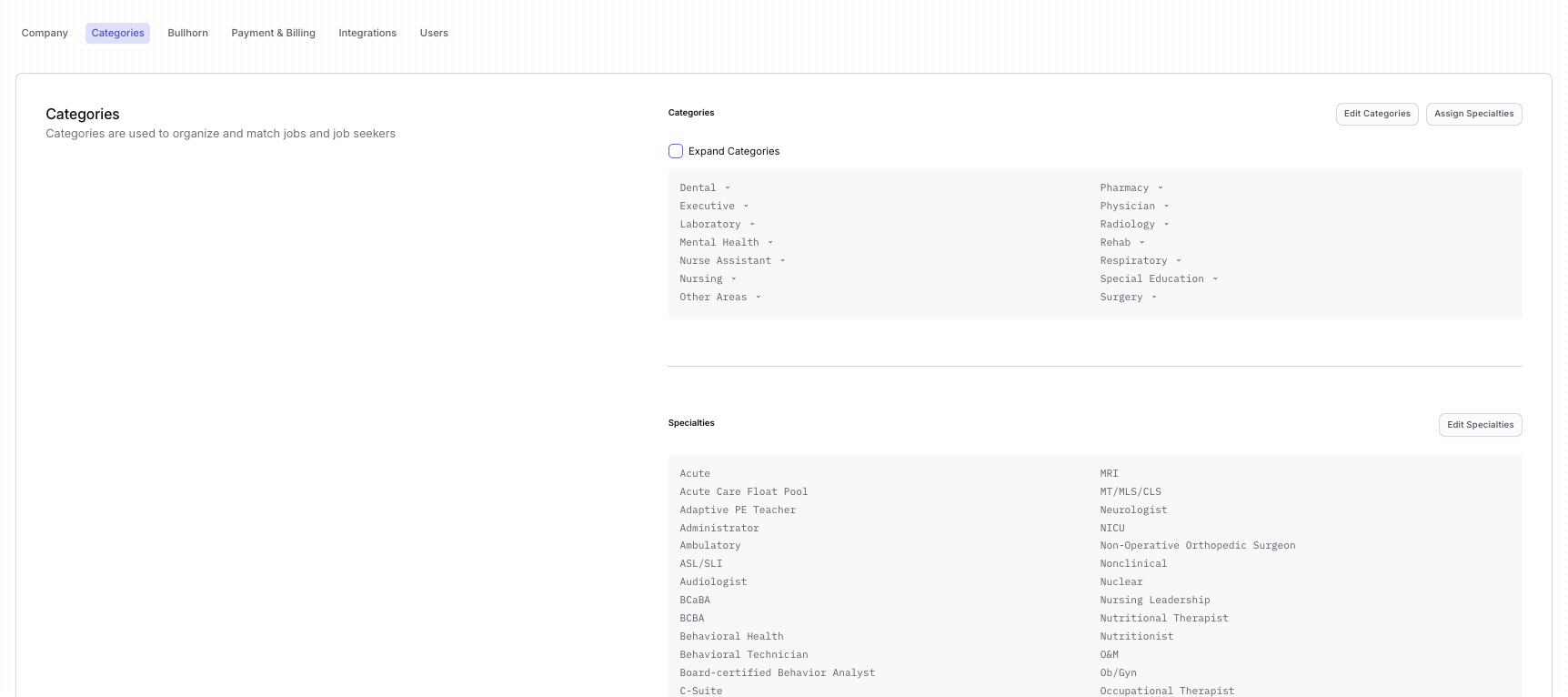Open the Integrations tab

pos(367,33)
